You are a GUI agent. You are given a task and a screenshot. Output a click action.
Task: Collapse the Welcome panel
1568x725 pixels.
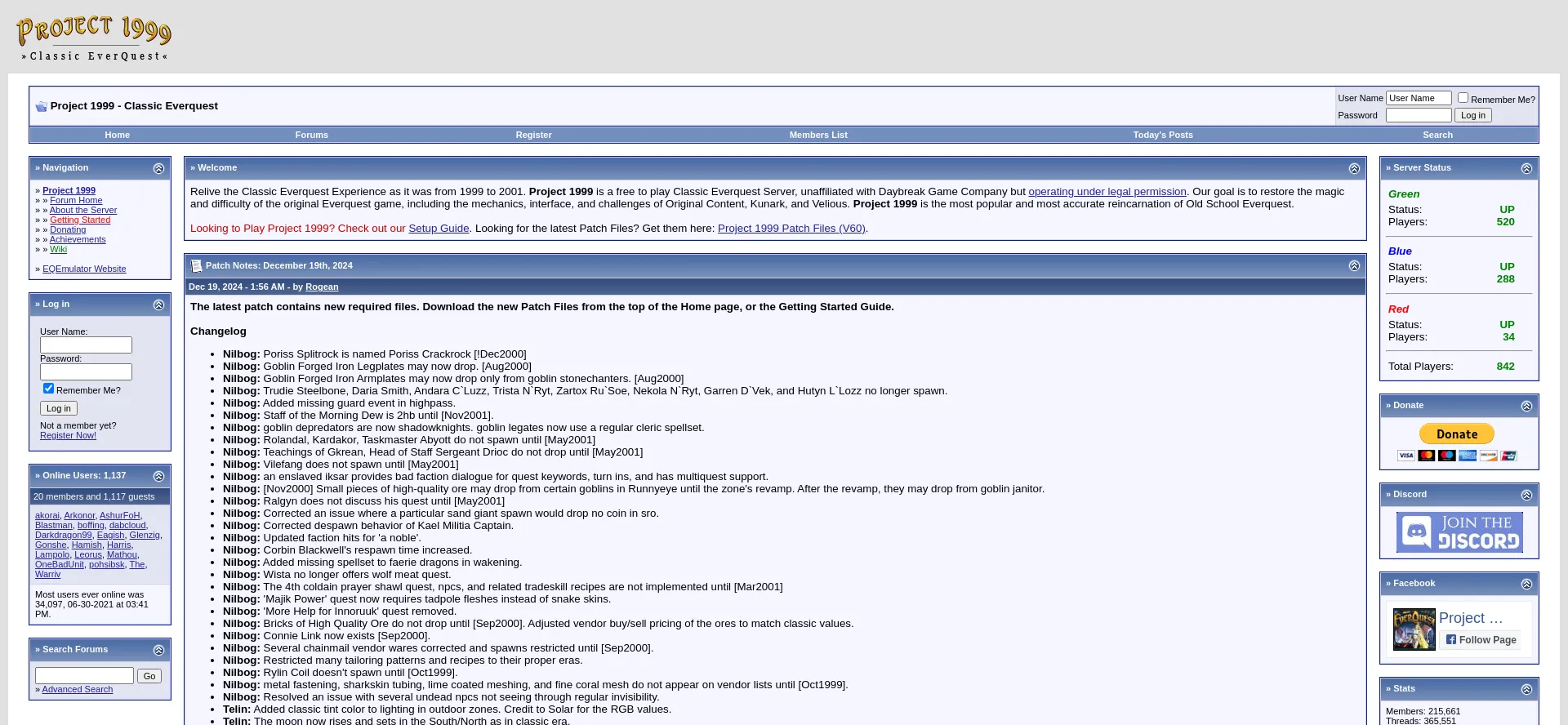[x=1354, y=168]
